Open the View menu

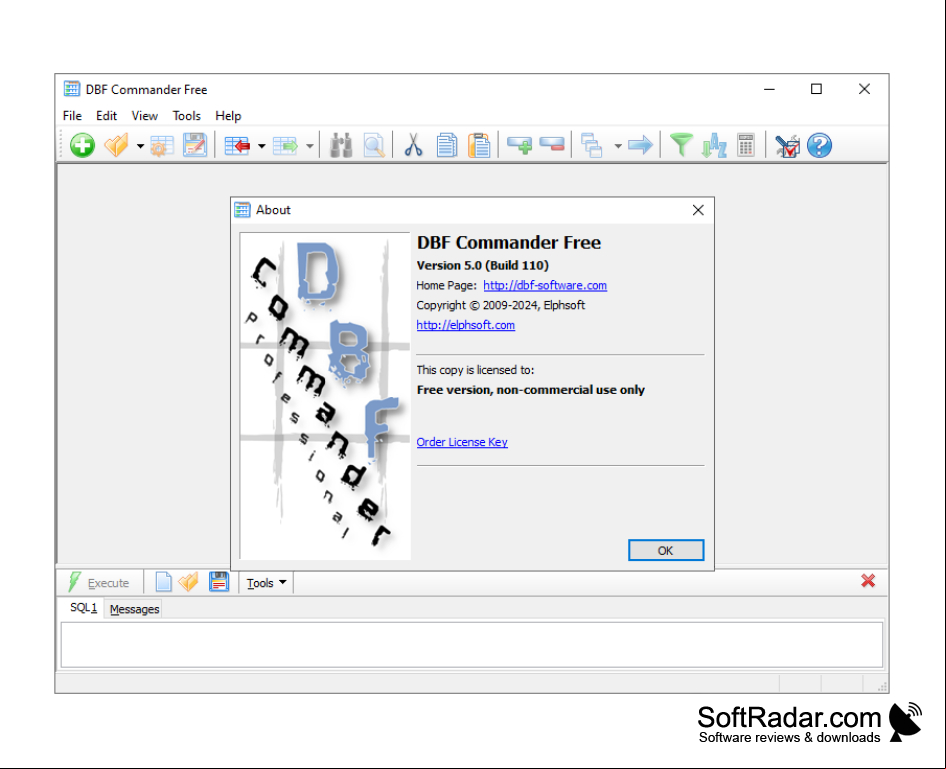pos(145,116)
